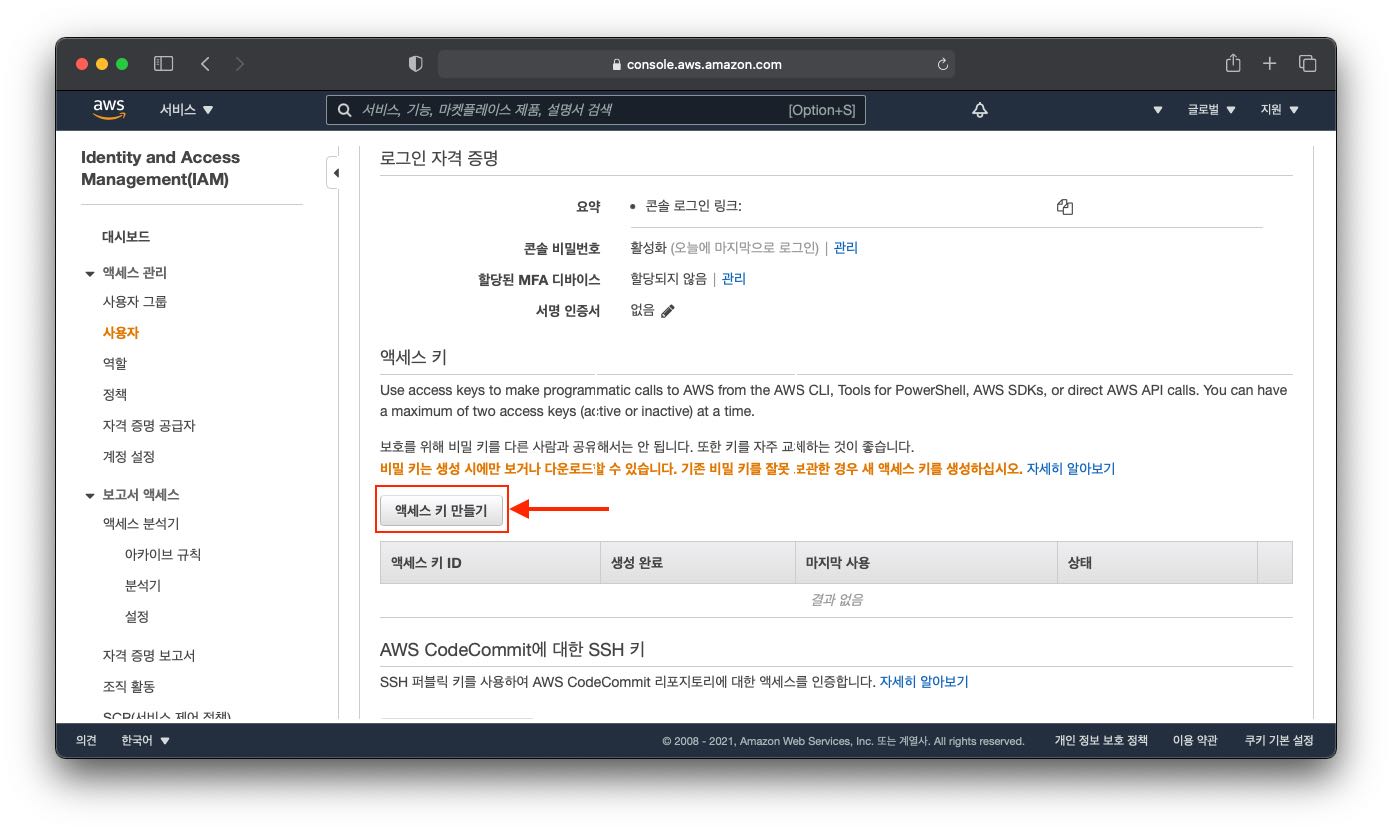
Task: Open 자격 증명 공급자 in sidebar
Action: tap(149, 426)
